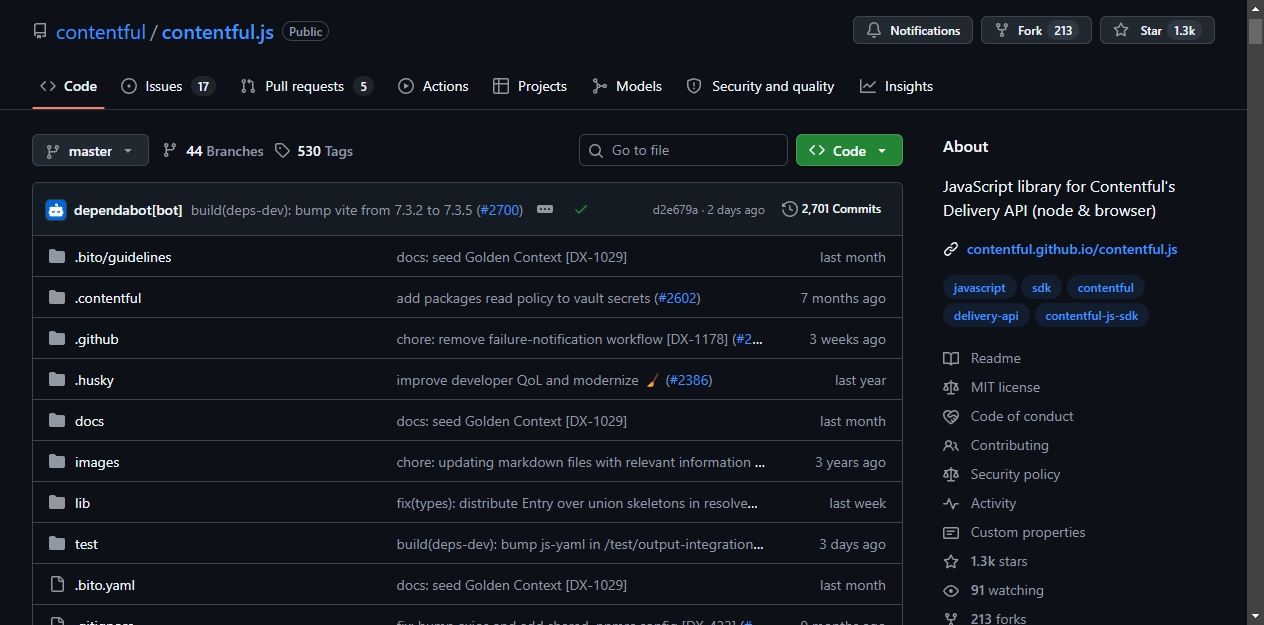Open the Security policy link
Screen dimensions: 1264x625
pos(1015,474)
